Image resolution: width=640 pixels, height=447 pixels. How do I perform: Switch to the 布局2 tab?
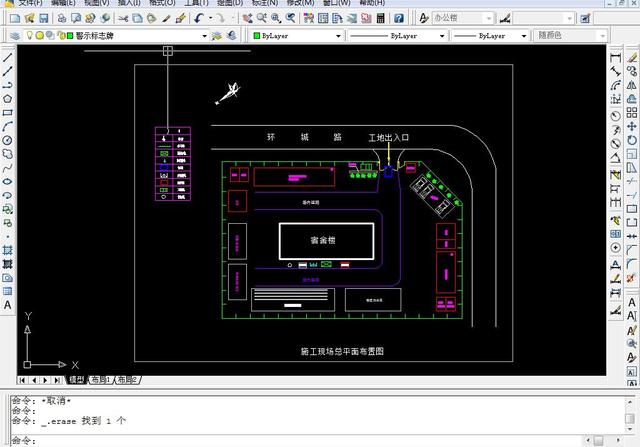click(127, 380)
